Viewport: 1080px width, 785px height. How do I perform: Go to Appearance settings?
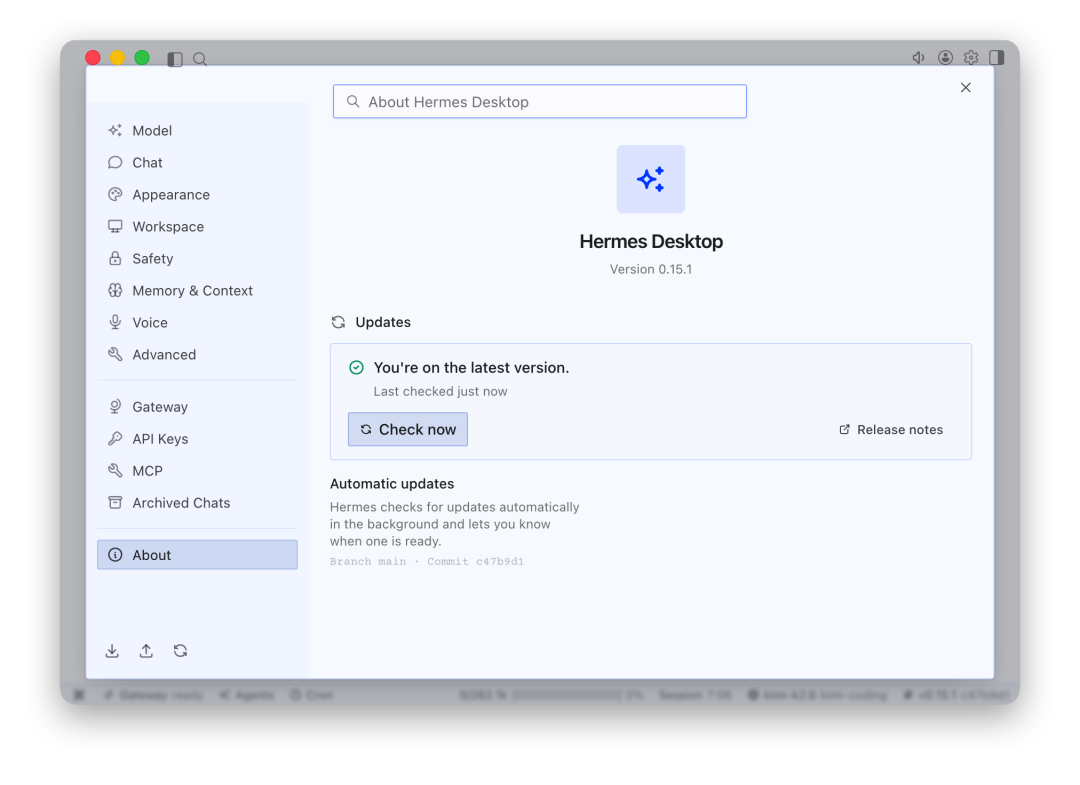coord(198,195)
